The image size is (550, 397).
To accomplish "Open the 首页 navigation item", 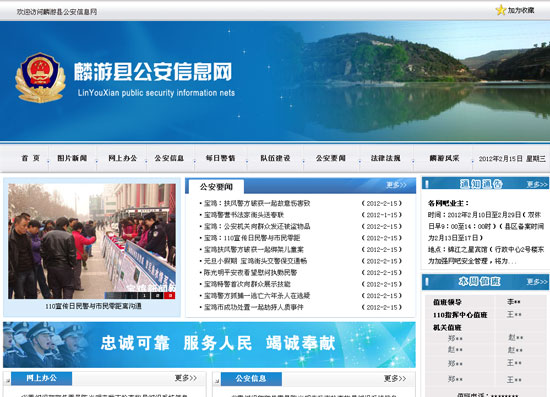I will [x=31, y=158].
